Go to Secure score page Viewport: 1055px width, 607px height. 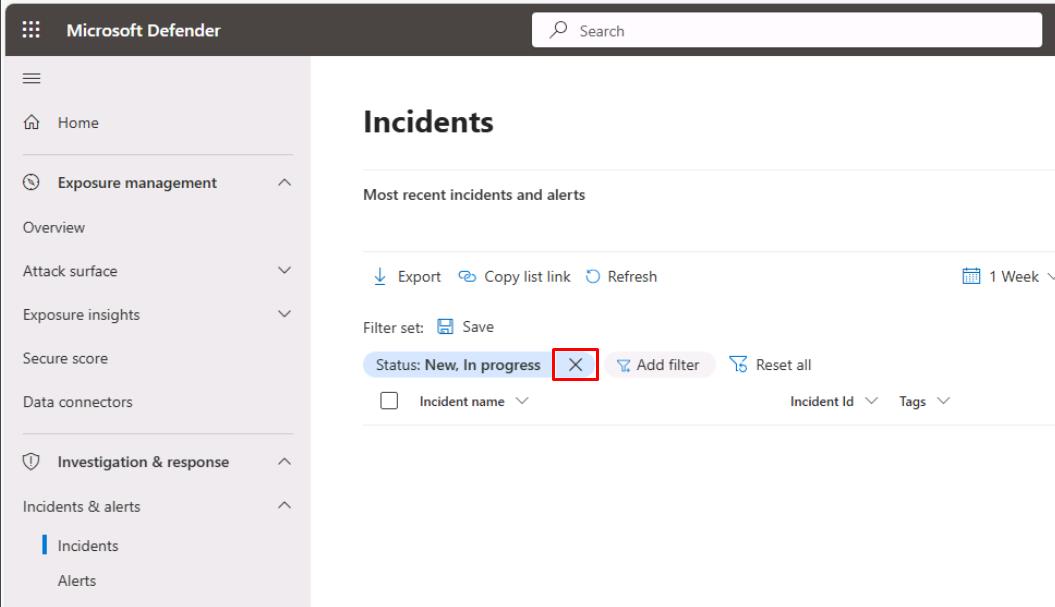(x=65, y=358)
